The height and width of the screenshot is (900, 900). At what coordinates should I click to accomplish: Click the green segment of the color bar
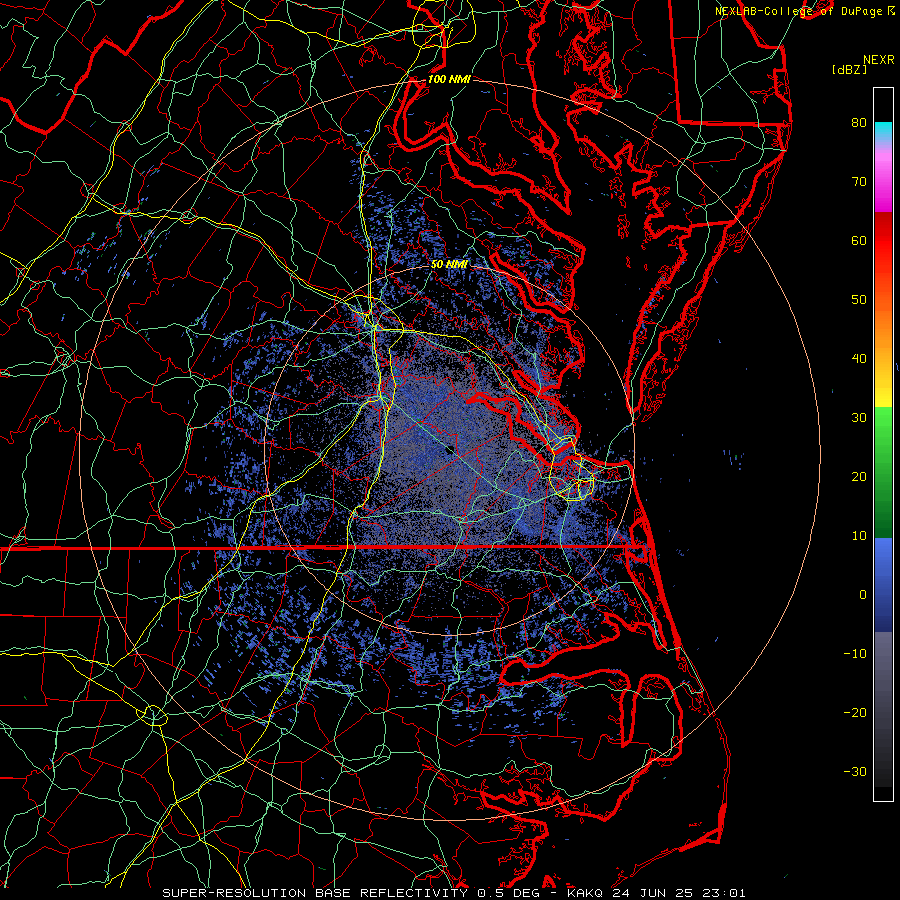[x=883, y=472]
